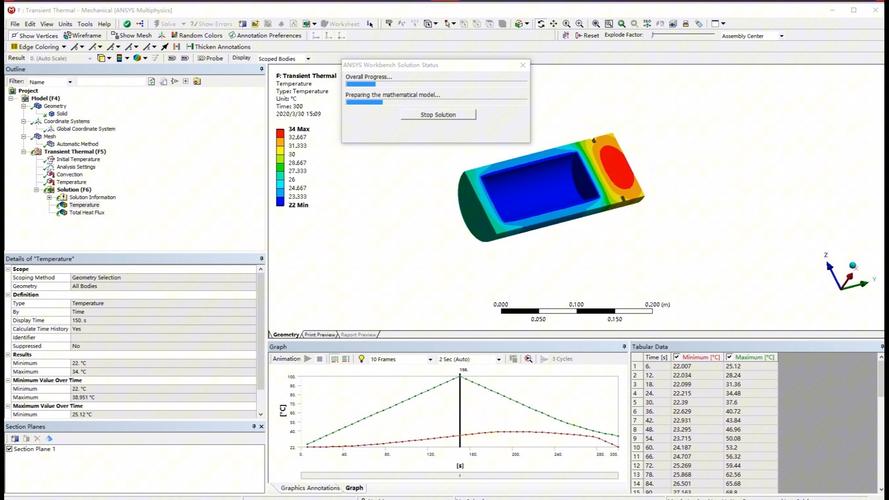The height and width of the screenshot is (500, 889).
Task: Open the Assembly Center dropdown
Action: coord(781,36)
